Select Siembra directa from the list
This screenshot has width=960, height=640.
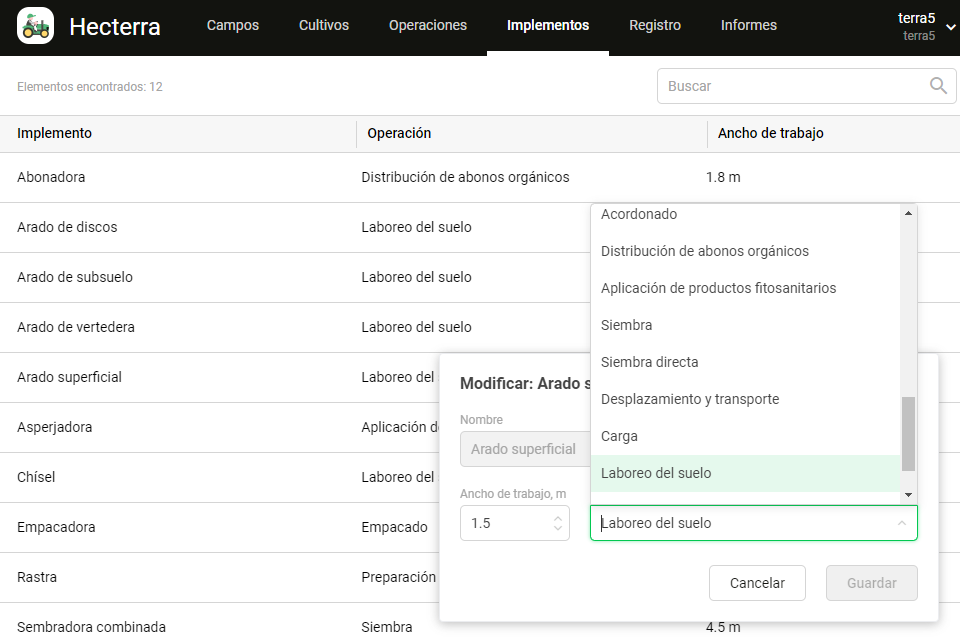point(650,362)
